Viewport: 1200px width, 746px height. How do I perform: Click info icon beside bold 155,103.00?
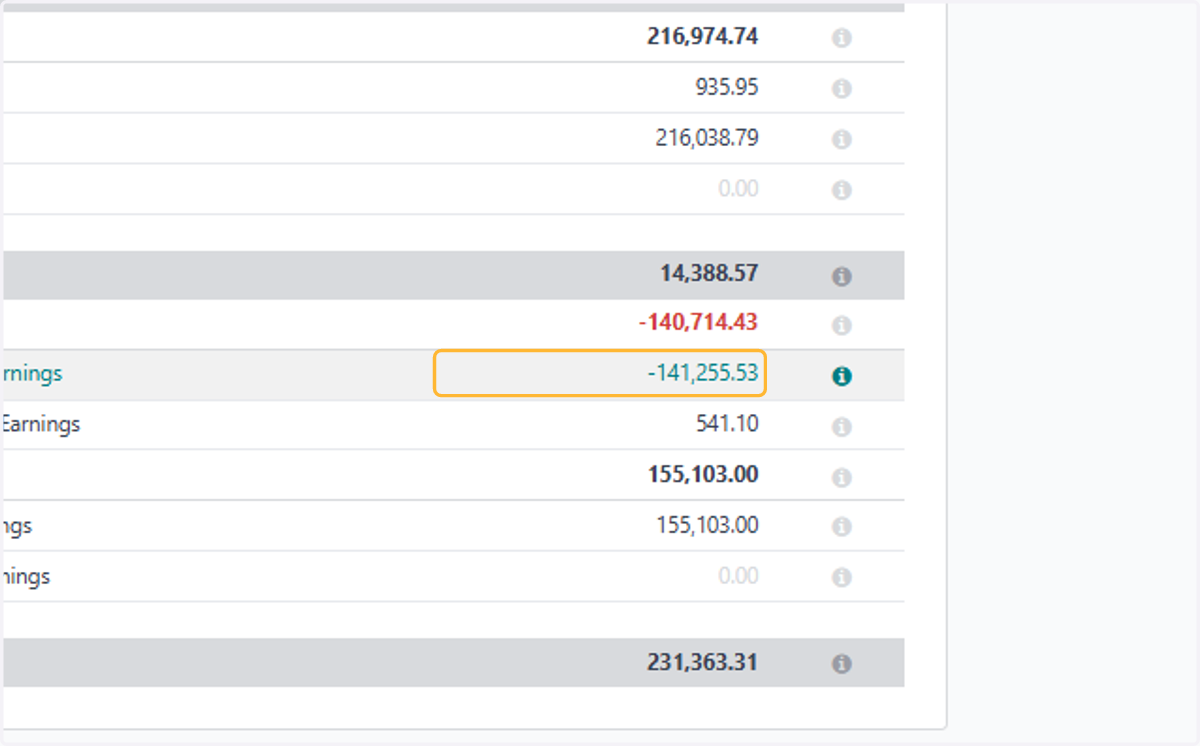842,477
